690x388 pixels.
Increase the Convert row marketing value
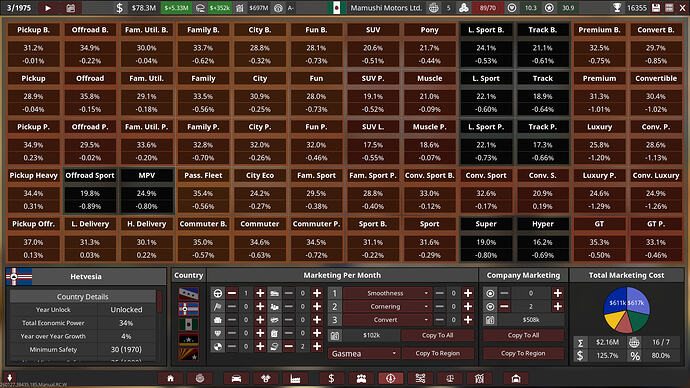[x=468, y=320]
